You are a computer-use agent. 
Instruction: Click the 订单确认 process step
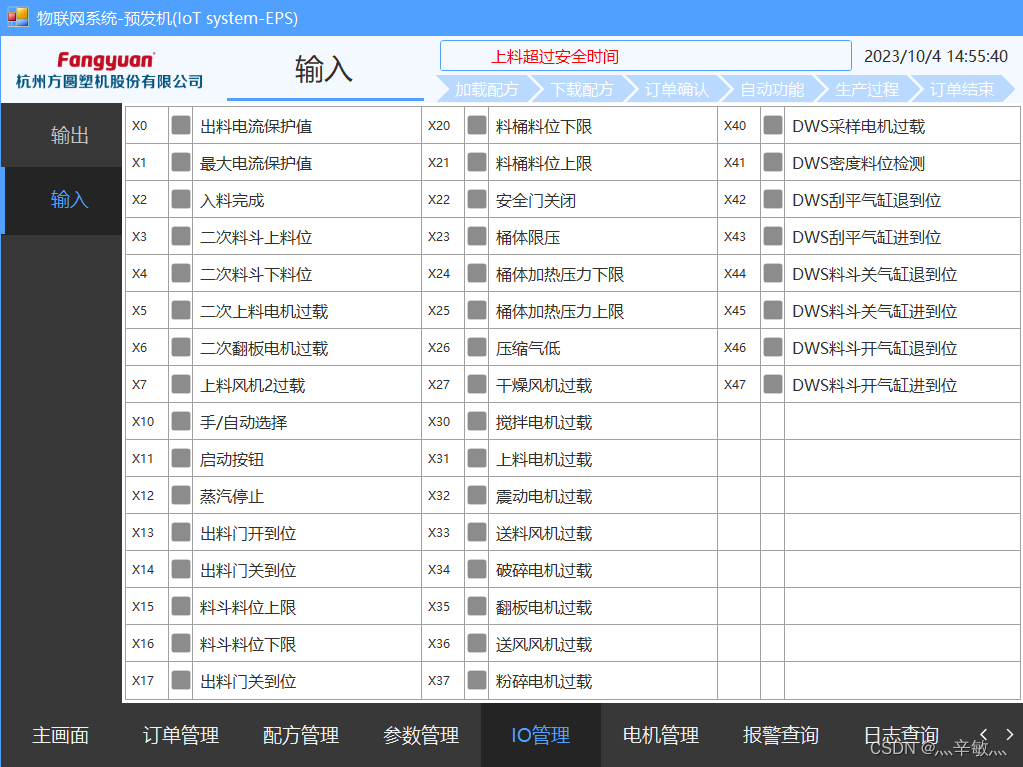pyautogui.click(x=677, y=89)
